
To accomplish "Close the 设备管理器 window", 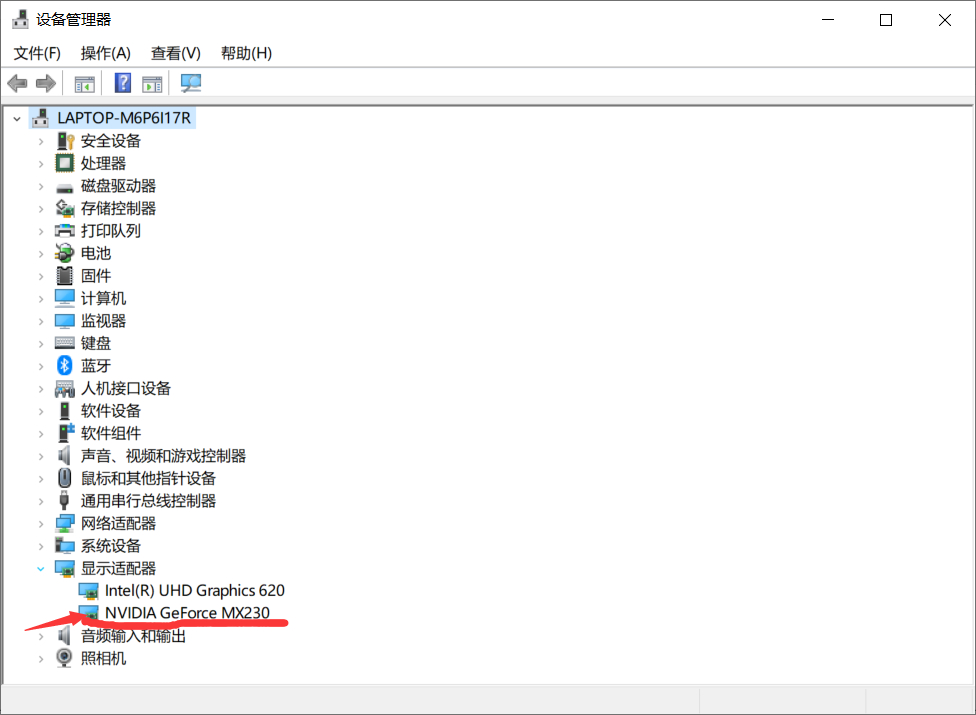I will [944, 20].
